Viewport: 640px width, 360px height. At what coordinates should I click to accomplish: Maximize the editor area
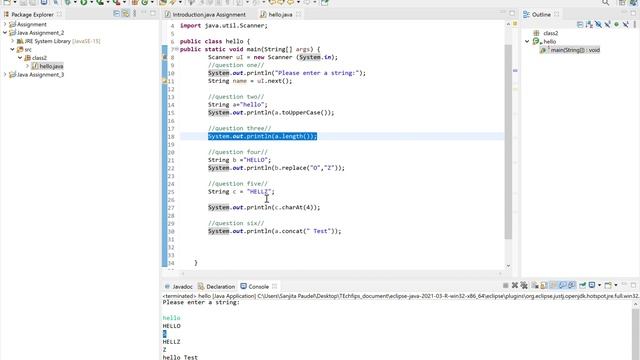tap(512, 13)
